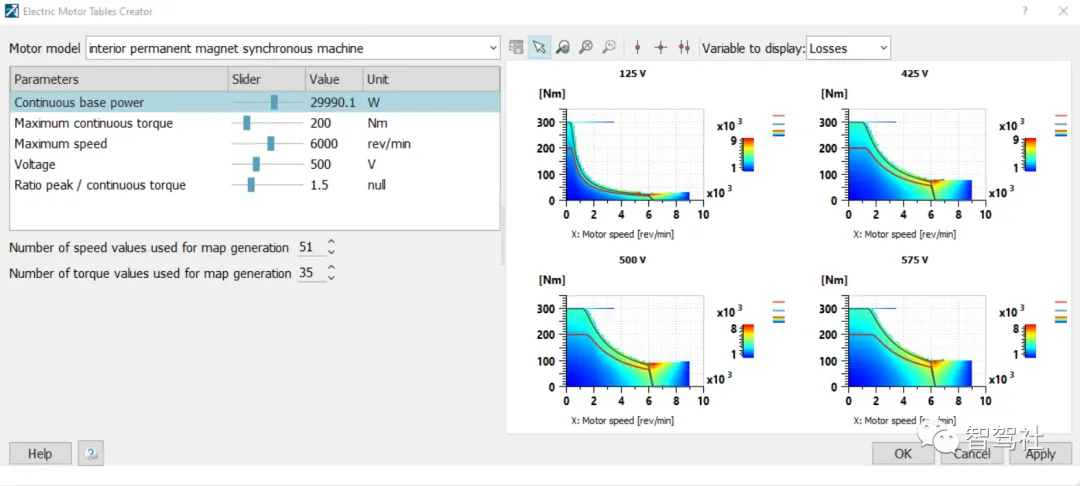Click the torque value 200
1080x486 pixels.
coord(320,123)
